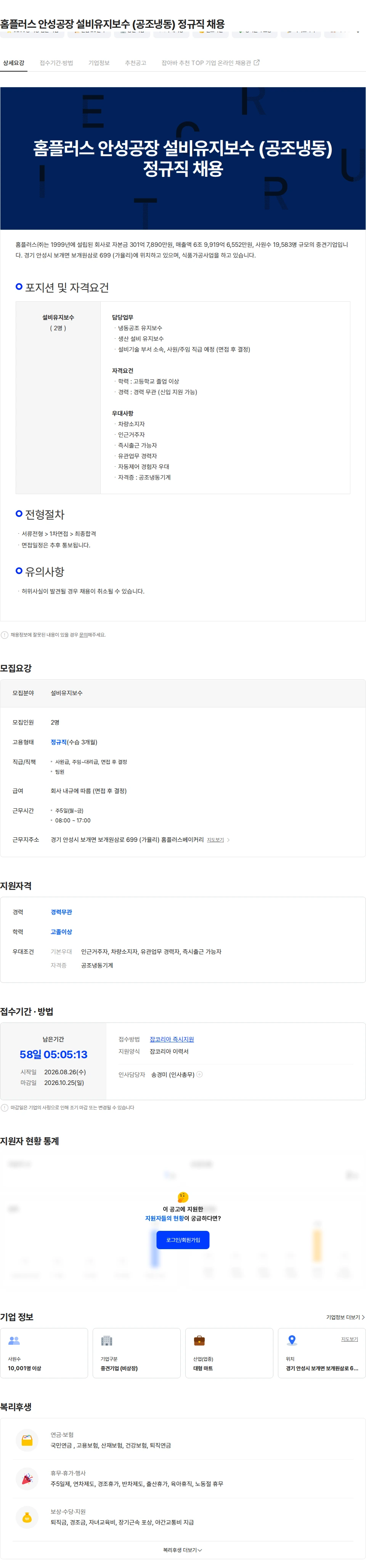Click the thinking emoji above 이 공고에 지원한

[183, 1197]
